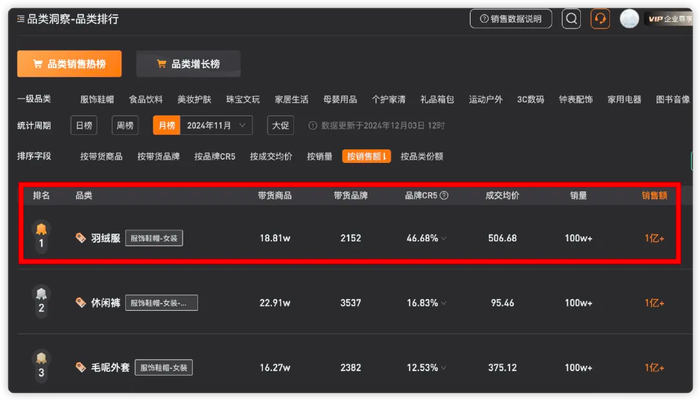Sort by 按销量
Screen dimensions: 700x401
coord(320,156)
